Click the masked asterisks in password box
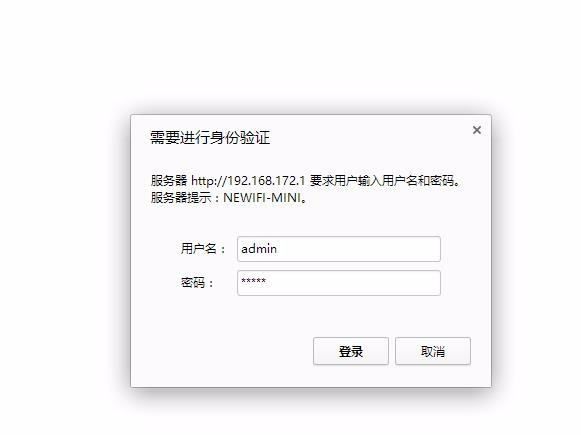Viewport: 581px width, 435px height. tap(253, 280)
